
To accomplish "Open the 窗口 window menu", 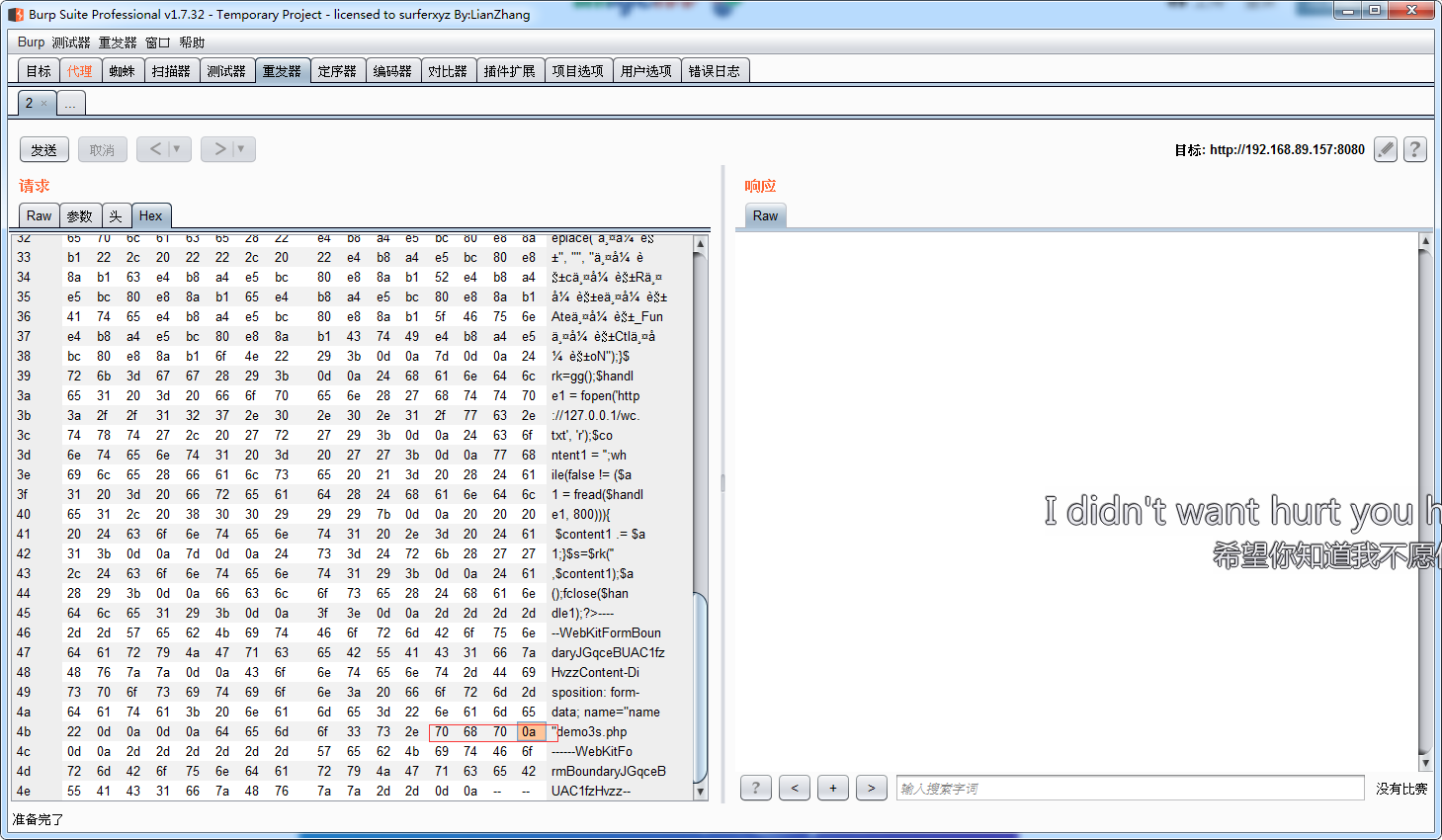I will point(158,42).
